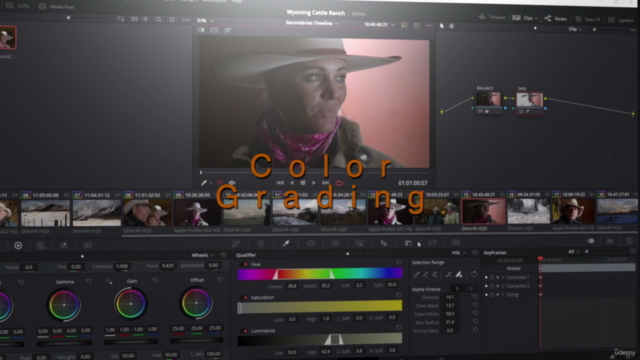Open the Key palette

[408, 243]
